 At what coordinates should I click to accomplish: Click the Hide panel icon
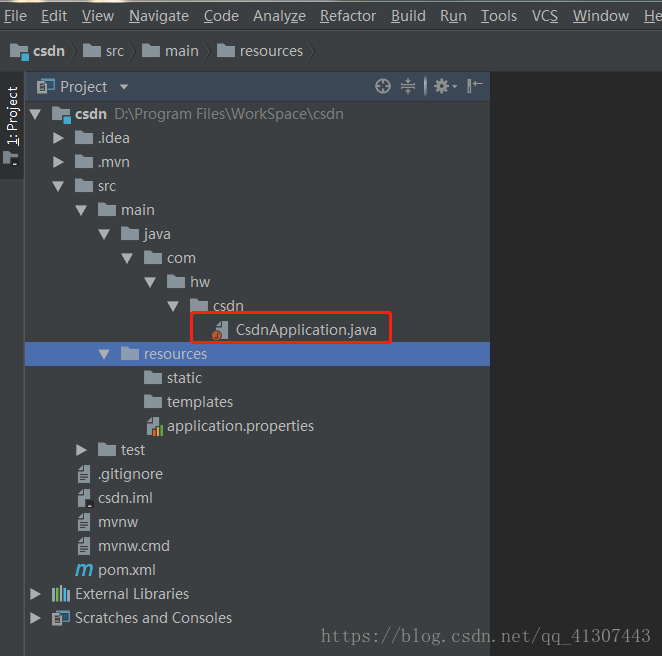tap(475, 86)
